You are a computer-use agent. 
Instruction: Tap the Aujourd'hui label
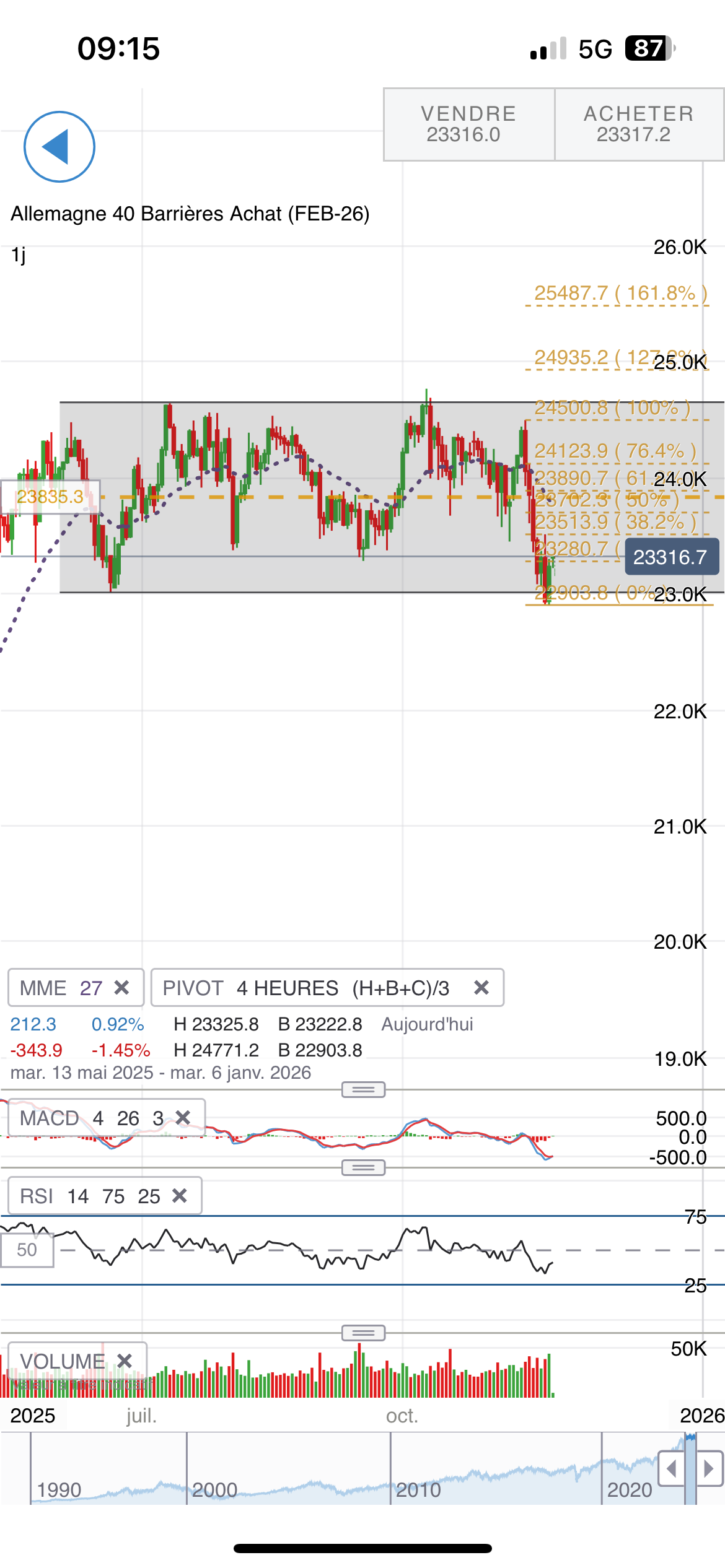(x=427, y=1024)
